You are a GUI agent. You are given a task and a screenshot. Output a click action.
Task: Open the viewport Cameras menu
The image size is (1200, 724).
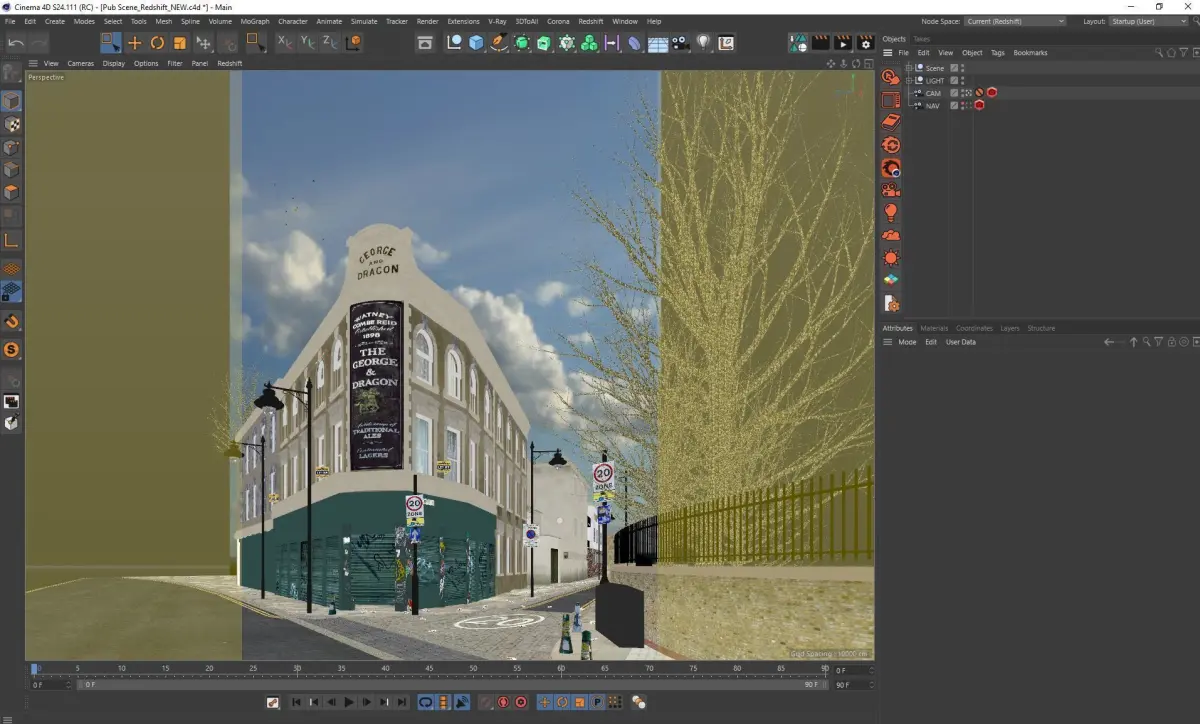(80, 63)
